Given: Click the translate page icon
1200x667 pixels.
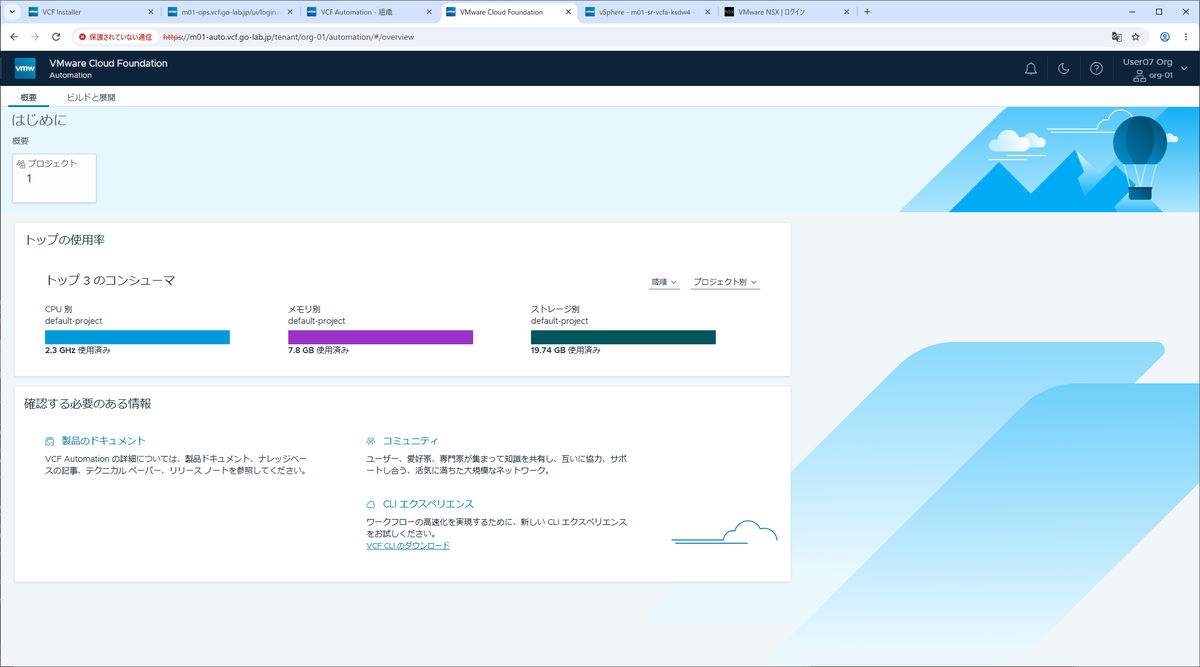Looking at the screenshot, I should tap(1117, 36).
